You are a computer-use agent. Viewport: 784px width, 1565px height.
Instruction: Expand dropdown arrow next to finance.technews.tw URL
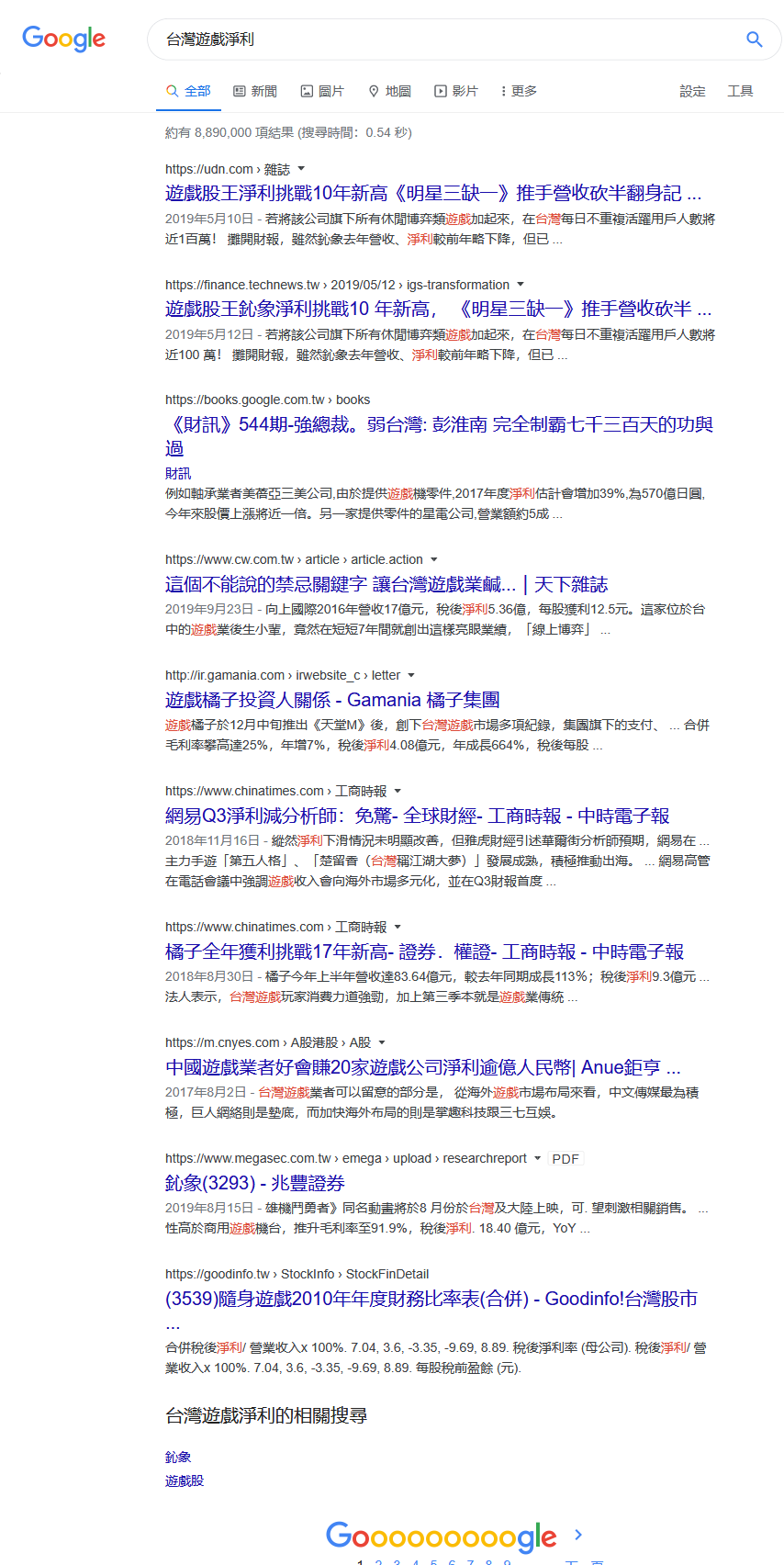[521, 285]
